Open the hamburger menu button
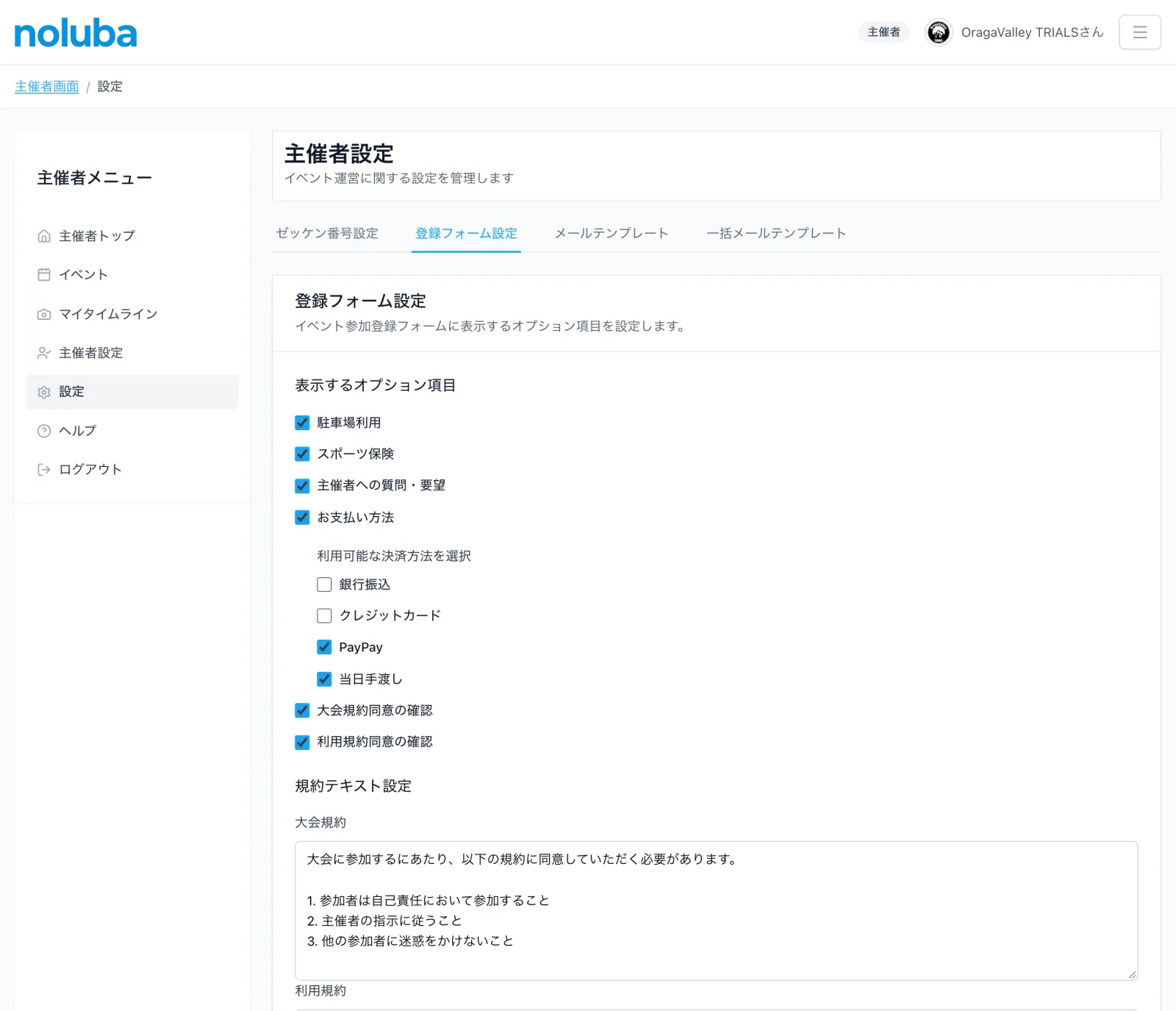Viewport: 1176px width, 1011px height. [1140, 32]
